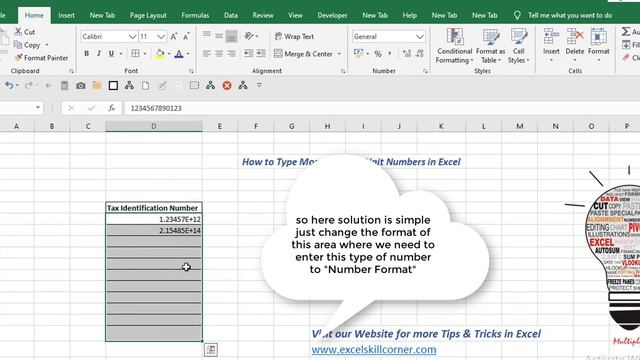640x360 pixels.
Task: Apply the yellow Fill Color bucket
Action: pos(160,53)
